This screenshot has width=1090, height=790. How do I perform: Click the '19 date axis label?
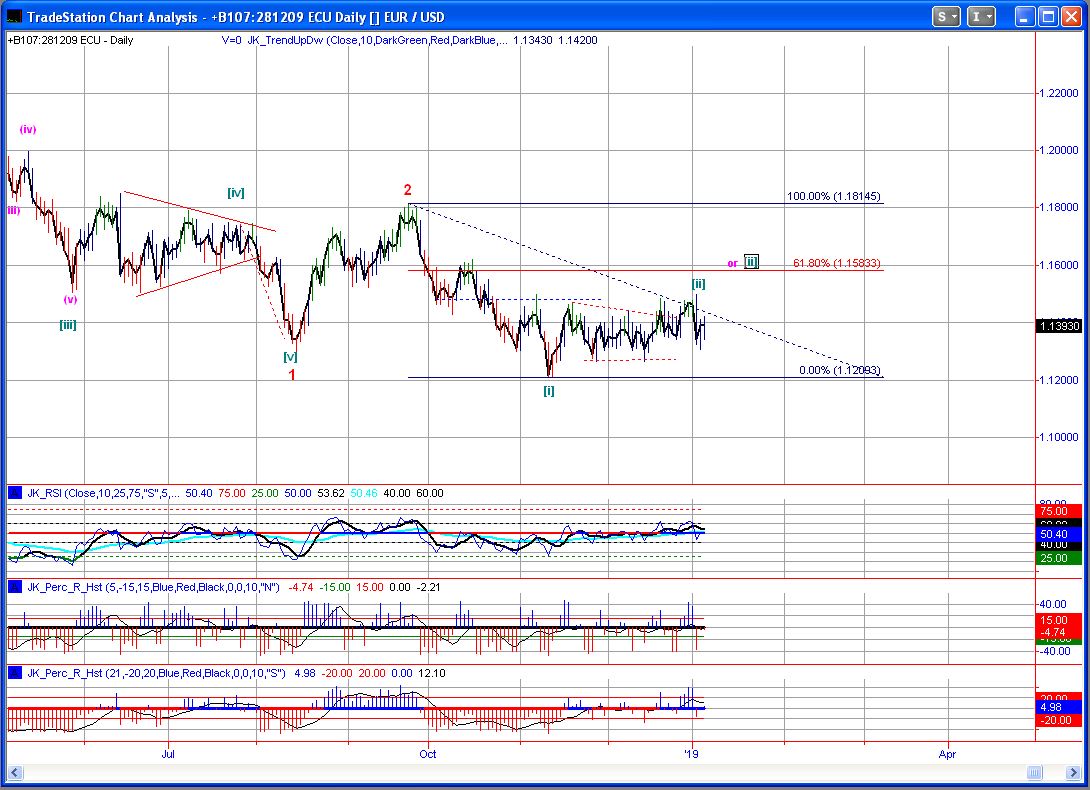click(x=691, y=754)
